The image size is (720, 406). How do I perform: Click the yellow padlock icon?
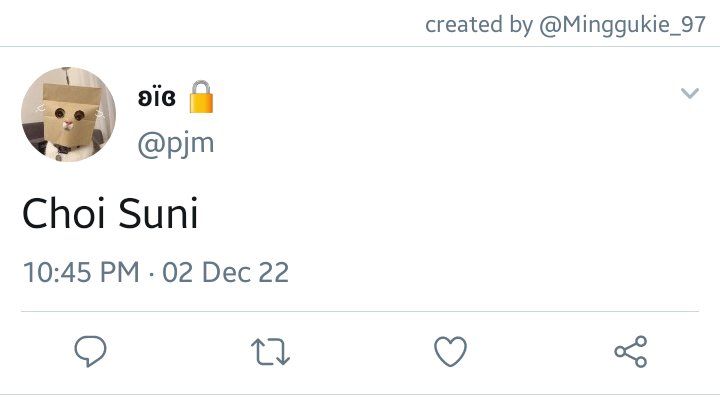click(x=202, y=97)
